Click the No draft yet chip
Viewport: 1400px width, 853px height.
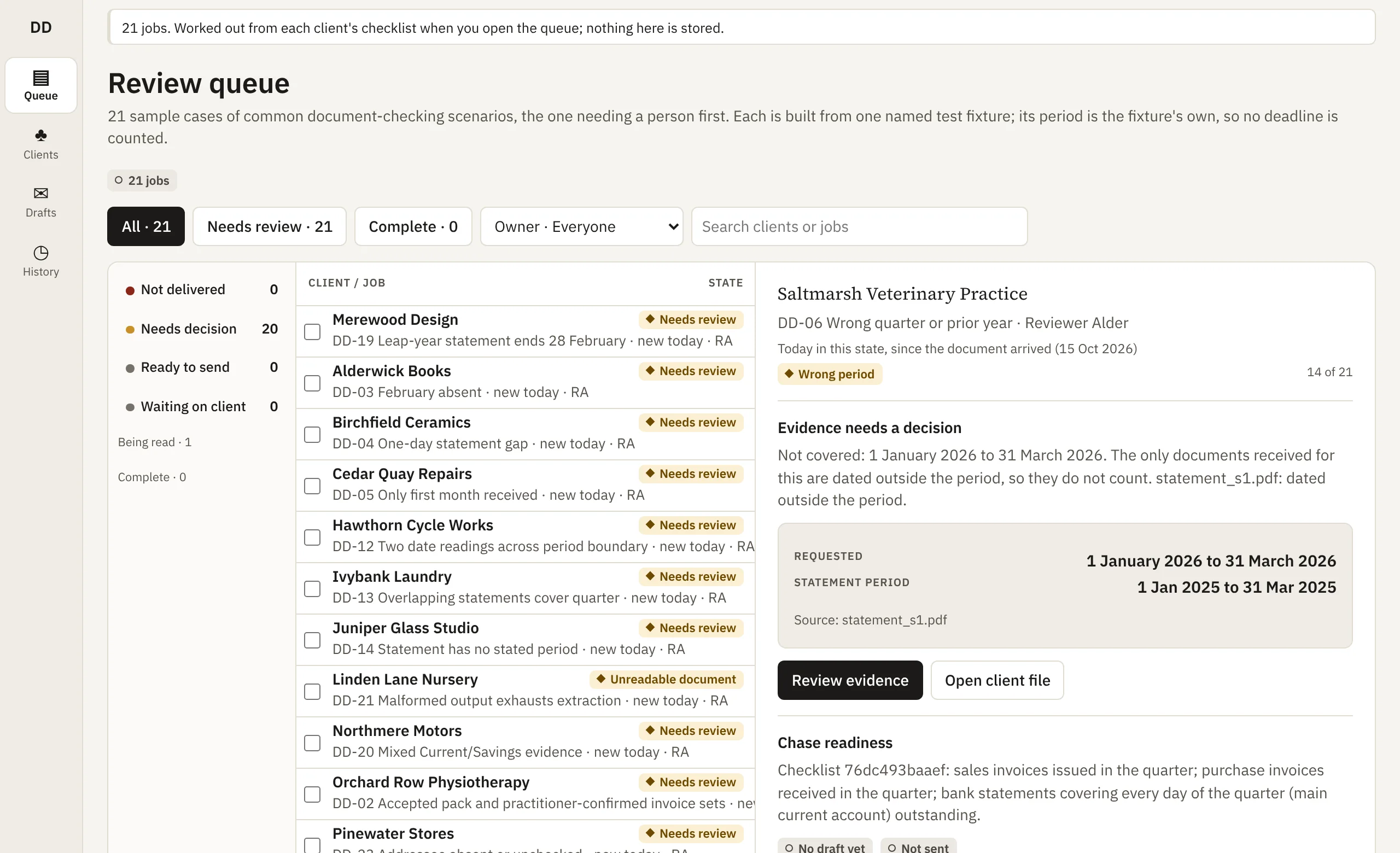click(825, 846)
